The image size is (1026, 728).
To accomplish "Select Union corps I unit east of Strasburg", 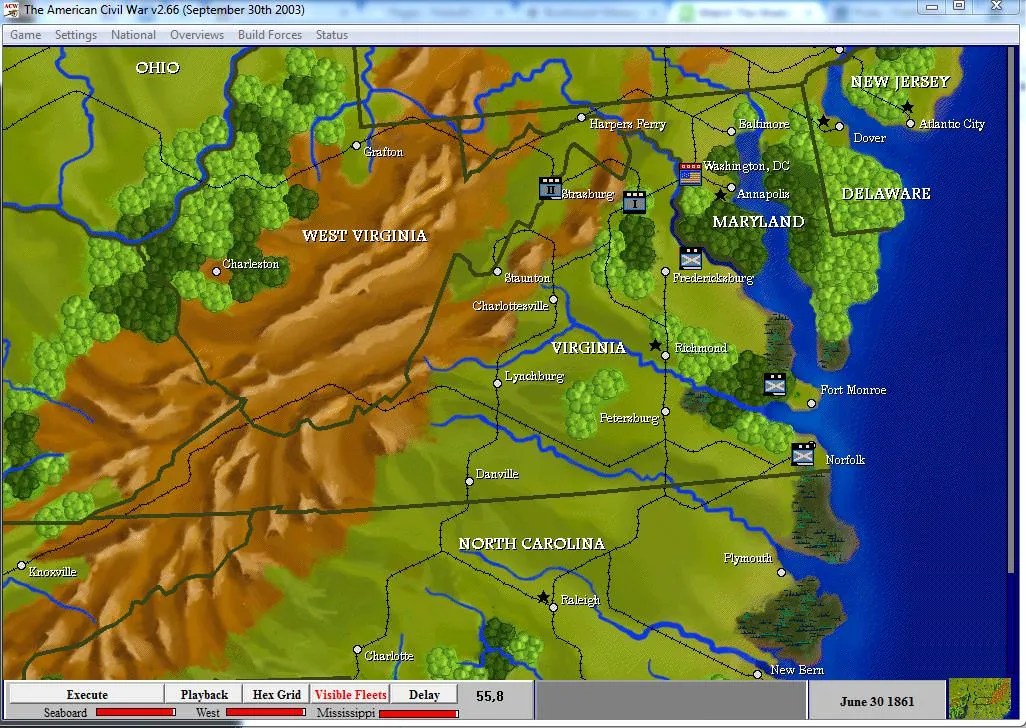I will [634, 202].
